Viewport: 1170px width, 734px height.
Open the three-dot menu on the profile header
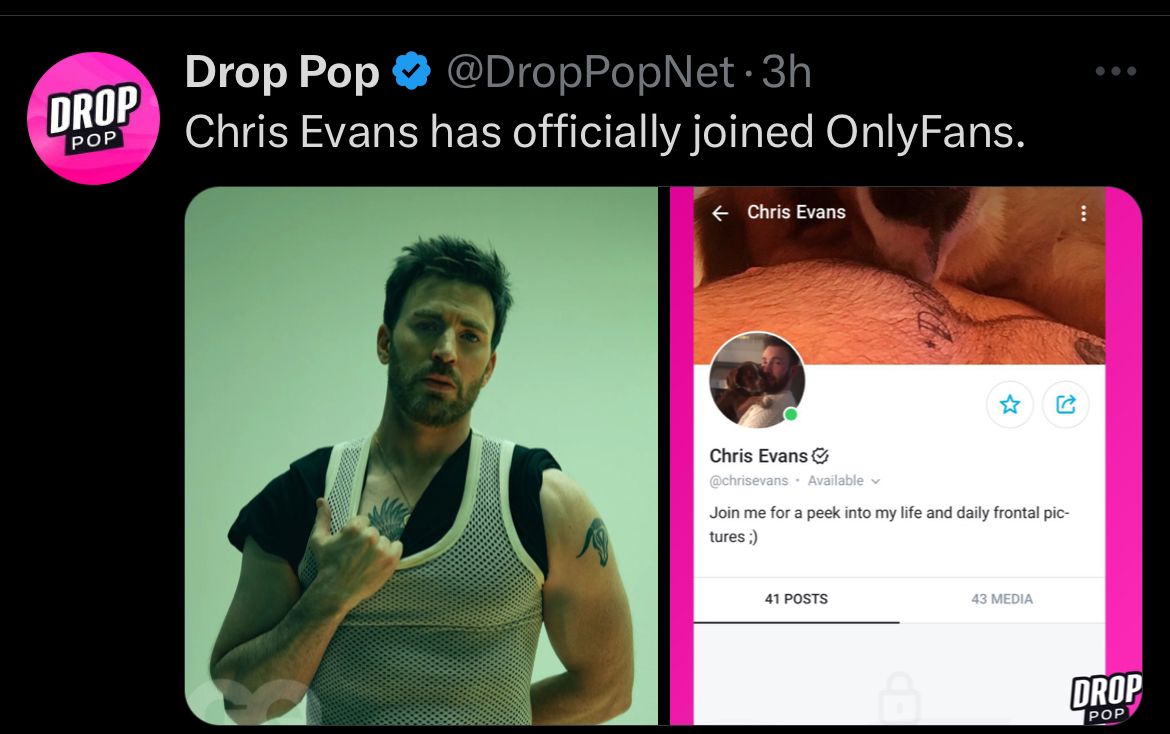(1084, 212)
